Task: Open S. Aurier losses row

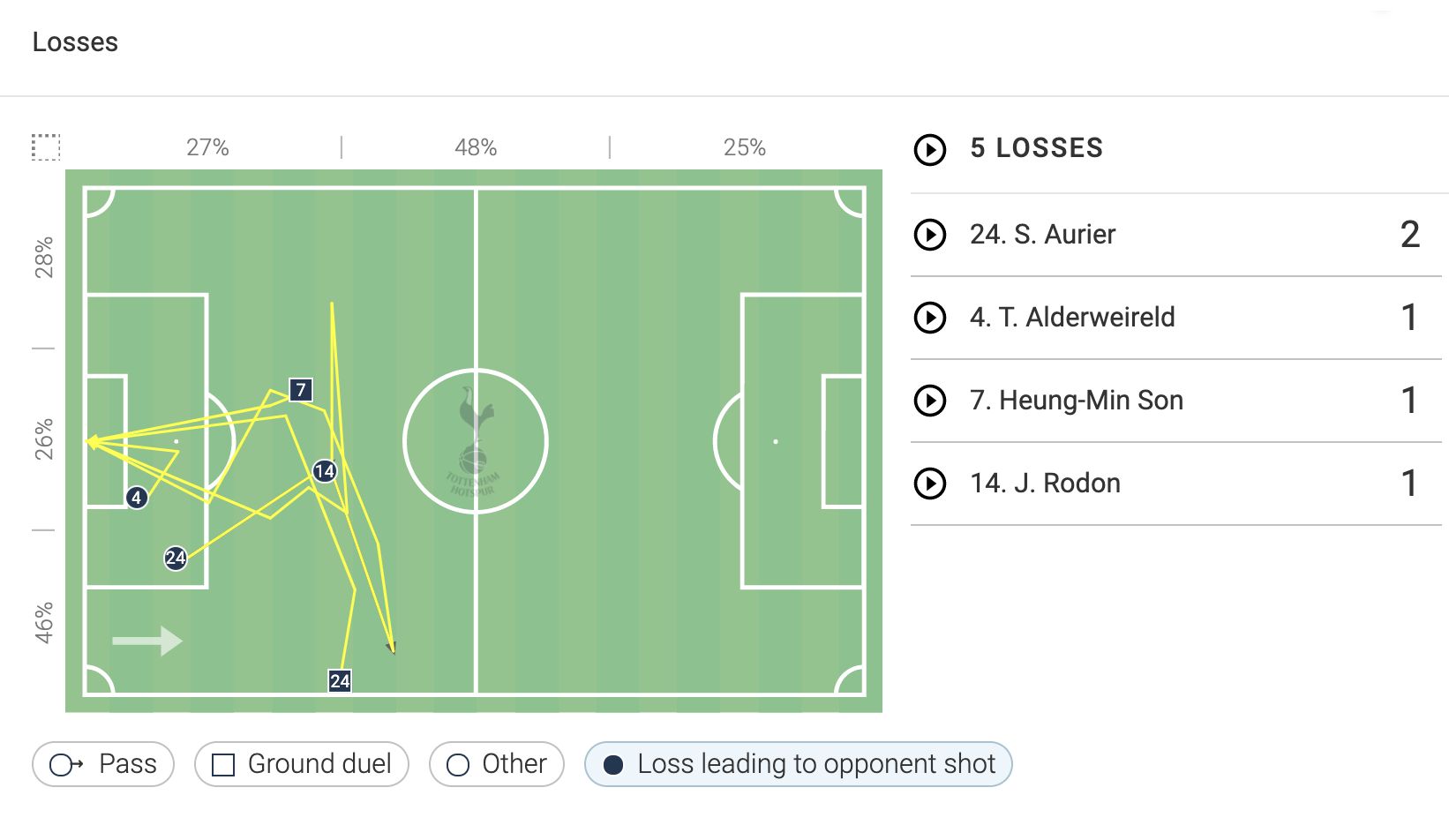Action: pos(1176,235)
